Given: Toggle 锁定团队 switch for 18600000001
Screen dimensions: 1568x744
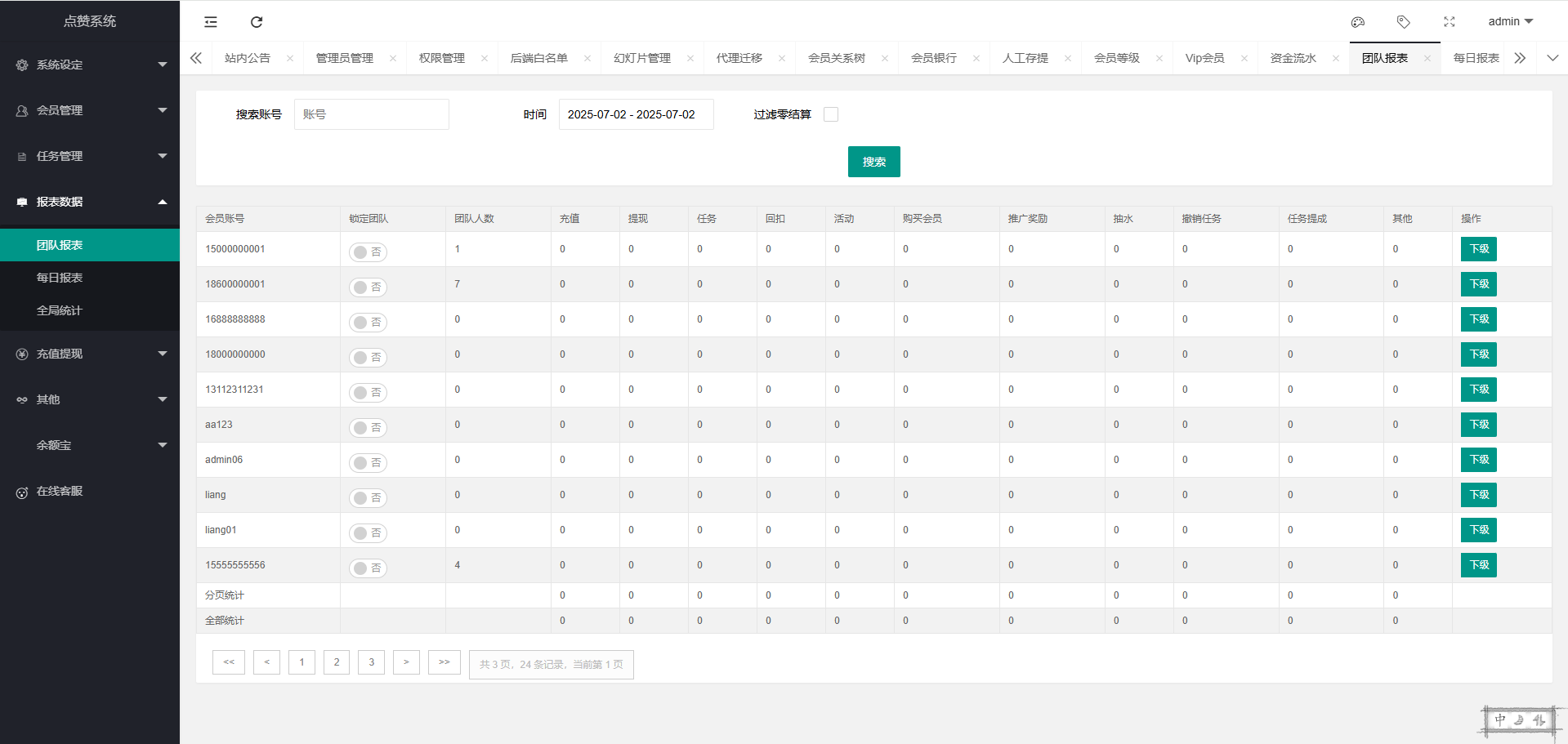Looking at the screenshot, I should pos(368,287).
